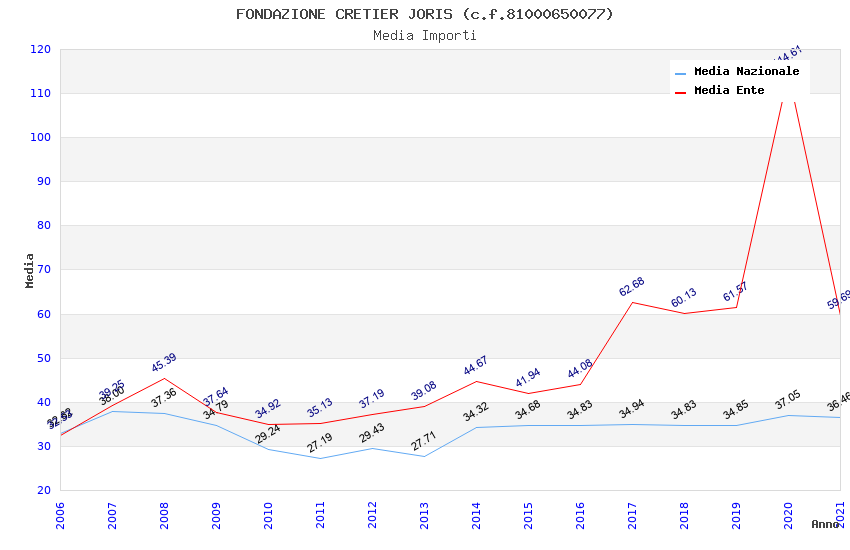Click the 110 value on the y-axis
The width and height of the screenshot is (850, 550).
(x=41, y=93)
